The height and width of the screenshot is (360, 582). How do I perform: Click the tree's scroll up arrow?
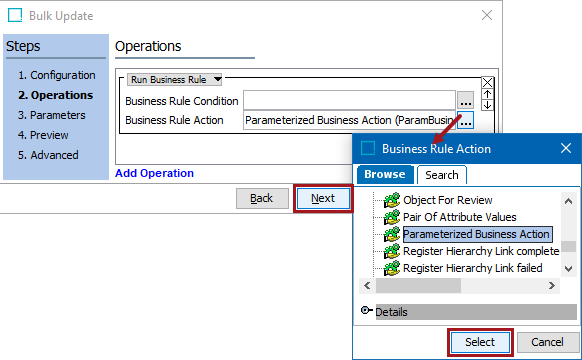tap(568, 201)
